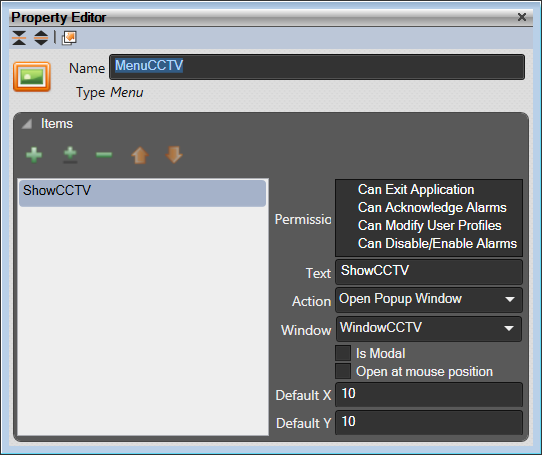Toggle Can Acknowledge Alarms permission
The width and height of the screenshot is (542, 455).
pos(432,207)
